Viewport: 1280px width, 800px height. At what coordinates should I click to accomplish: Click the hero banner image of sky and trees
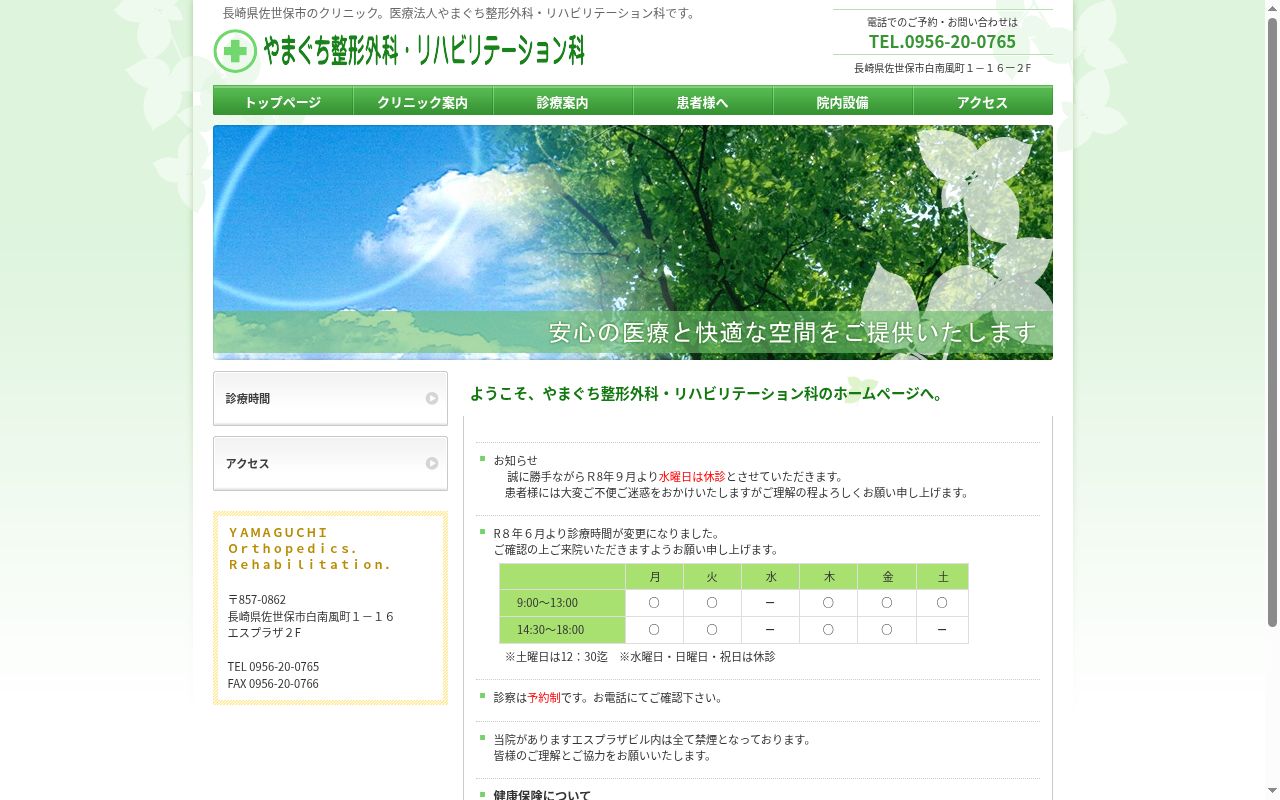(633, 242)
